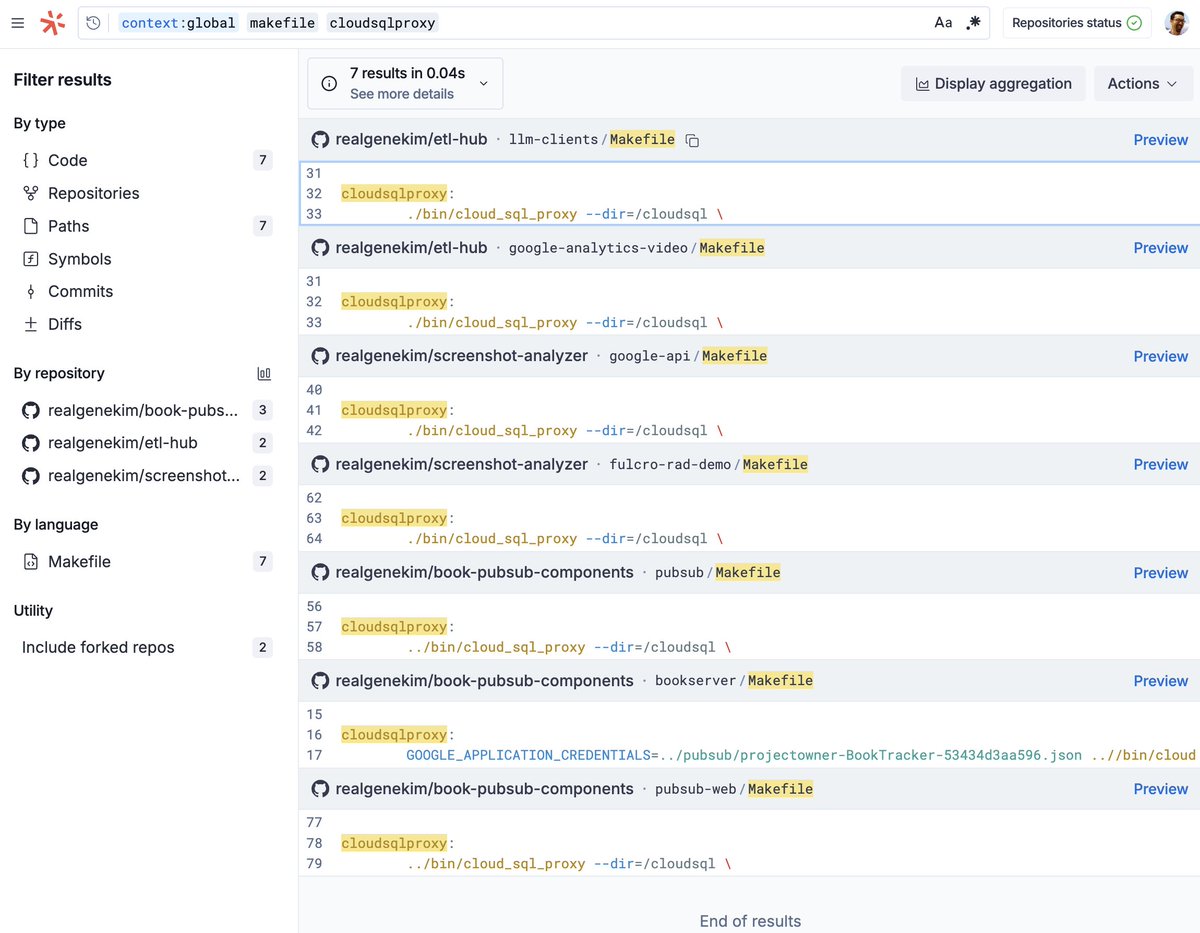This screenshot has width=1200, height=933.
Task: Open the Makefile link under llm-clients
Action: (x=642, y=140)
